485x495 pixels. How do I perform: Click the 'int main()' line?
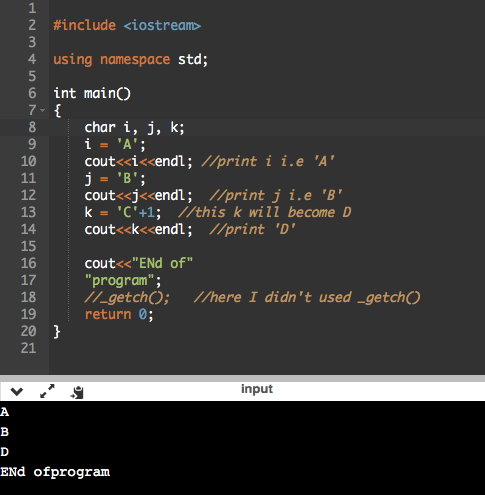point(92,93)
